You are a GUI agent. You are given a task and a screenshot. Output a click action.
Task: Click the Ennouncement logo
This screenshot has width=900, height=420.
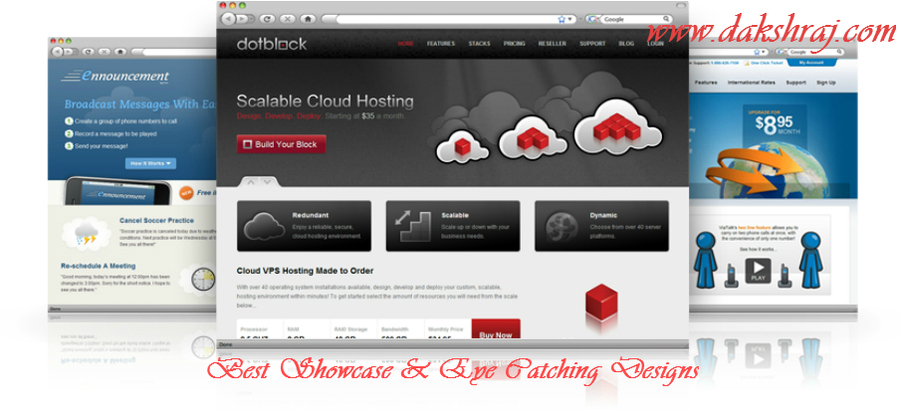point(115,76)
